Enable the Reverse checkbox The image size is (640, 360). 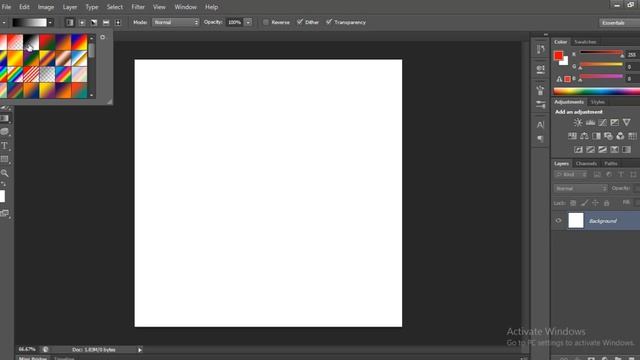[x=266, y=22]
